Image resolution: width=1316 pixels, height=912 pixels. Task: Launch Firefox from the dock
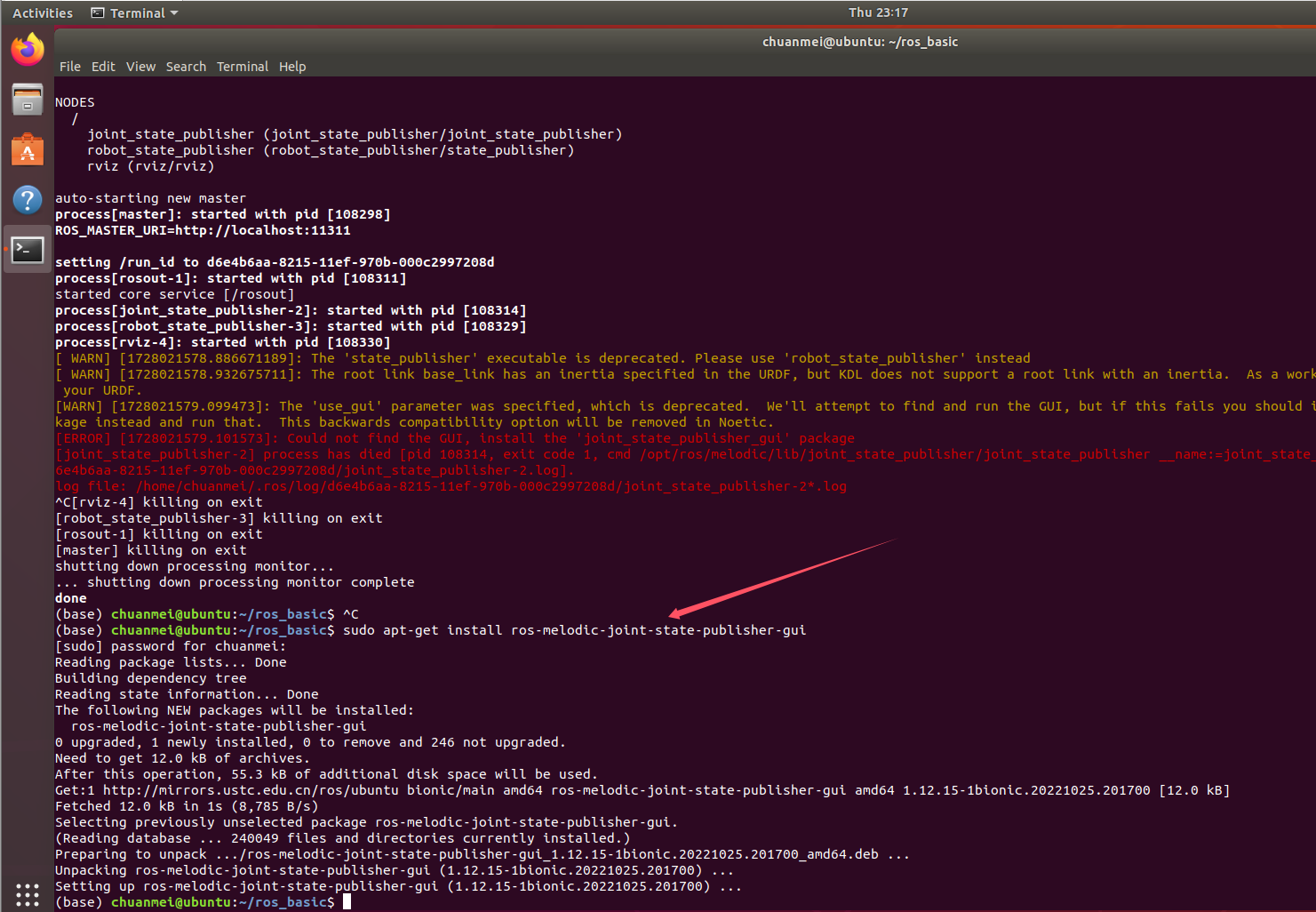27,50
